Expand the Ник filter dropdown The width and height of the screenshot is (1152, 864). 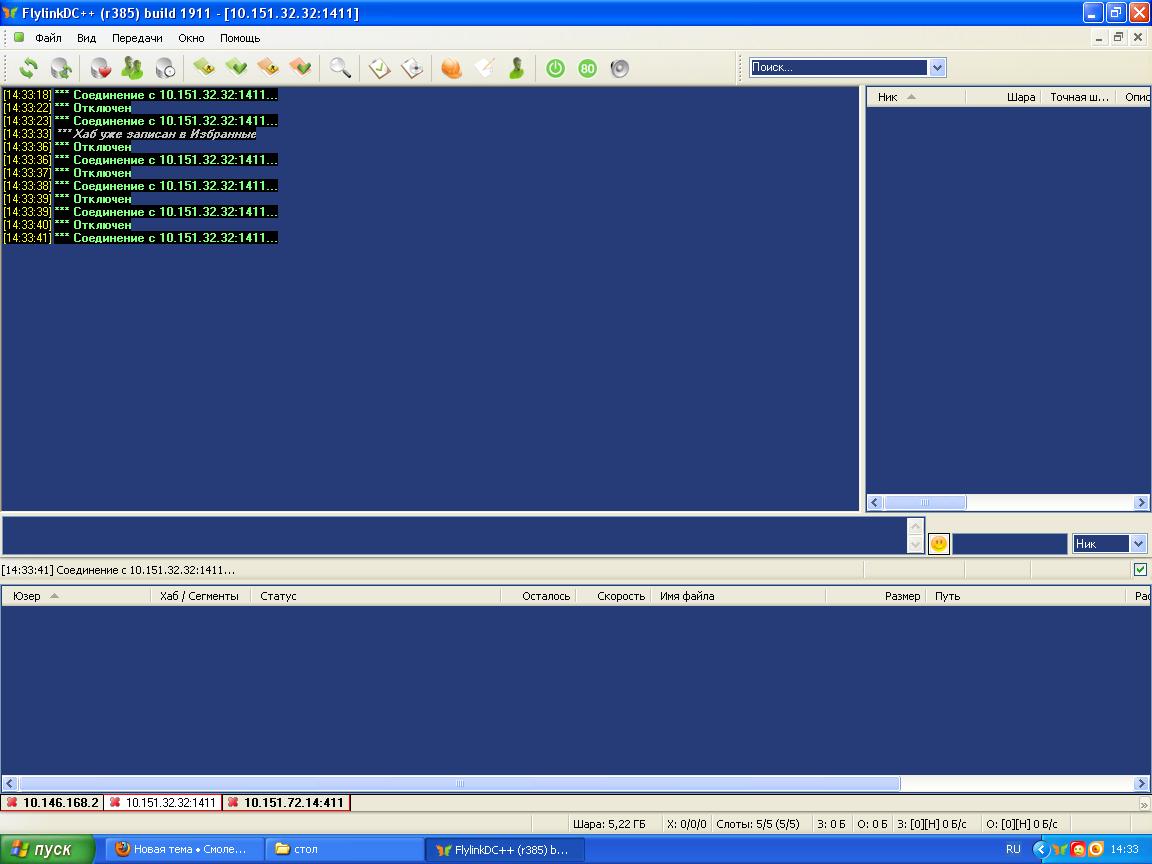(1138, 544)
